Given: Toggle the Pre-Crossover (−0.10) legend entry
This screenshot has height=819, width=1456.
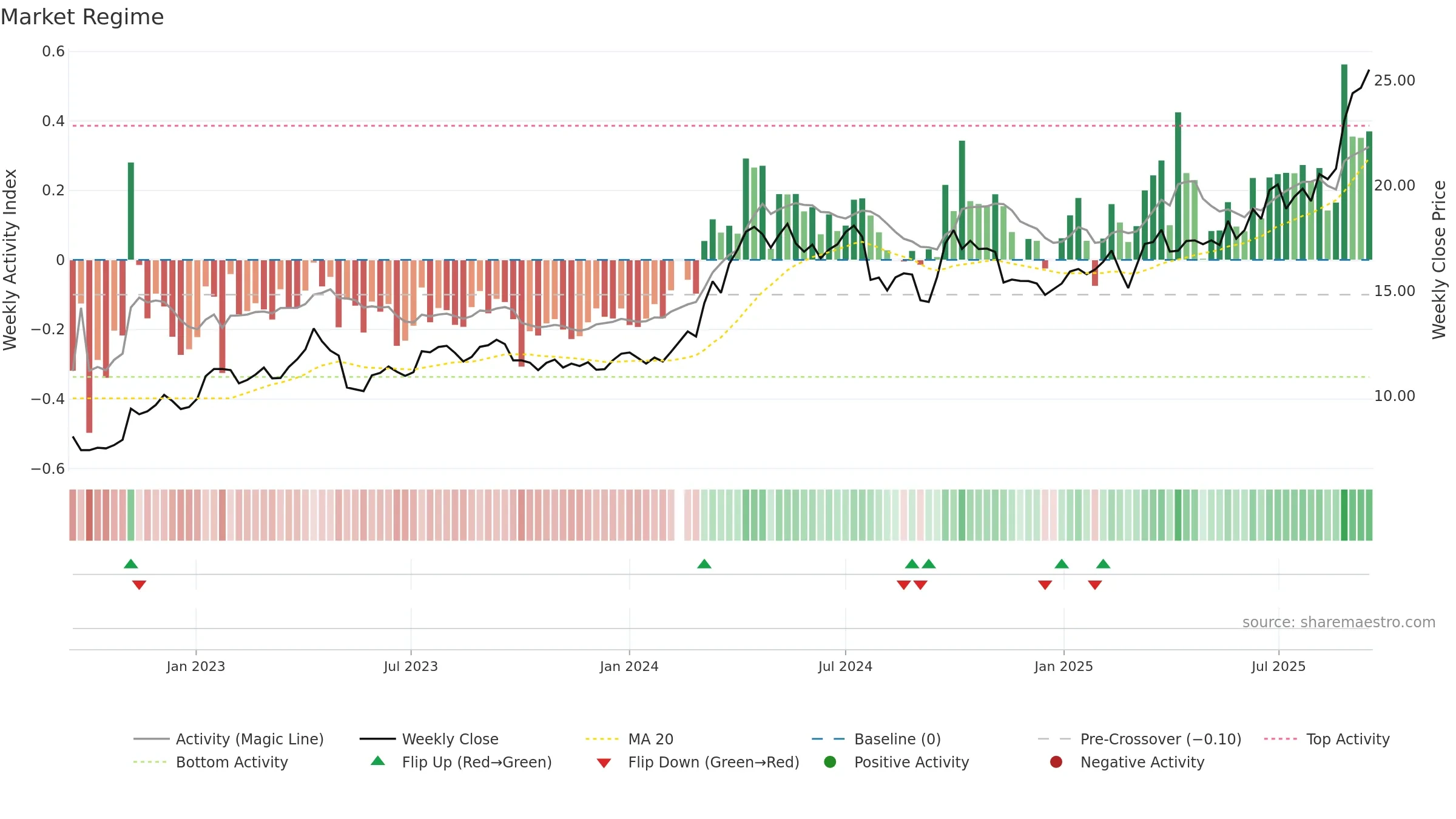Looking at the screenshot, I should [1139, 739].
